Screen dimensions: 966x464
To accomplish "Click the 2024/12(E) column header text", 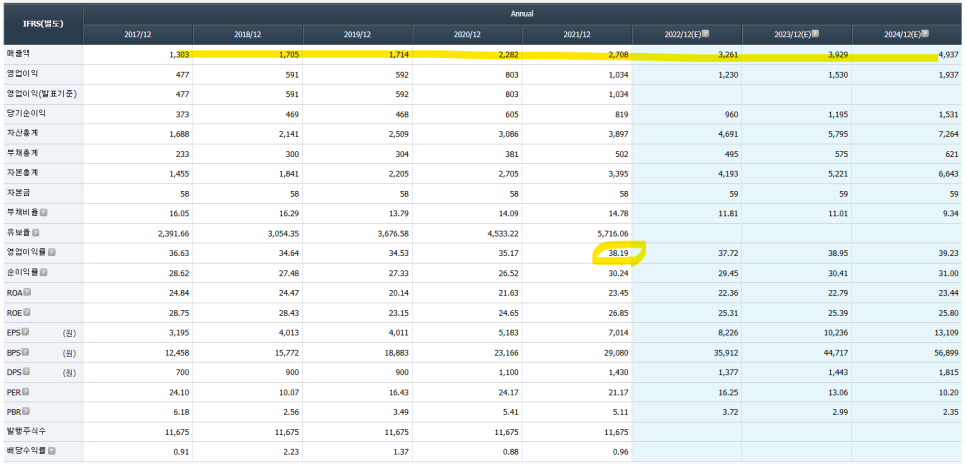I will tap(901, 35).
